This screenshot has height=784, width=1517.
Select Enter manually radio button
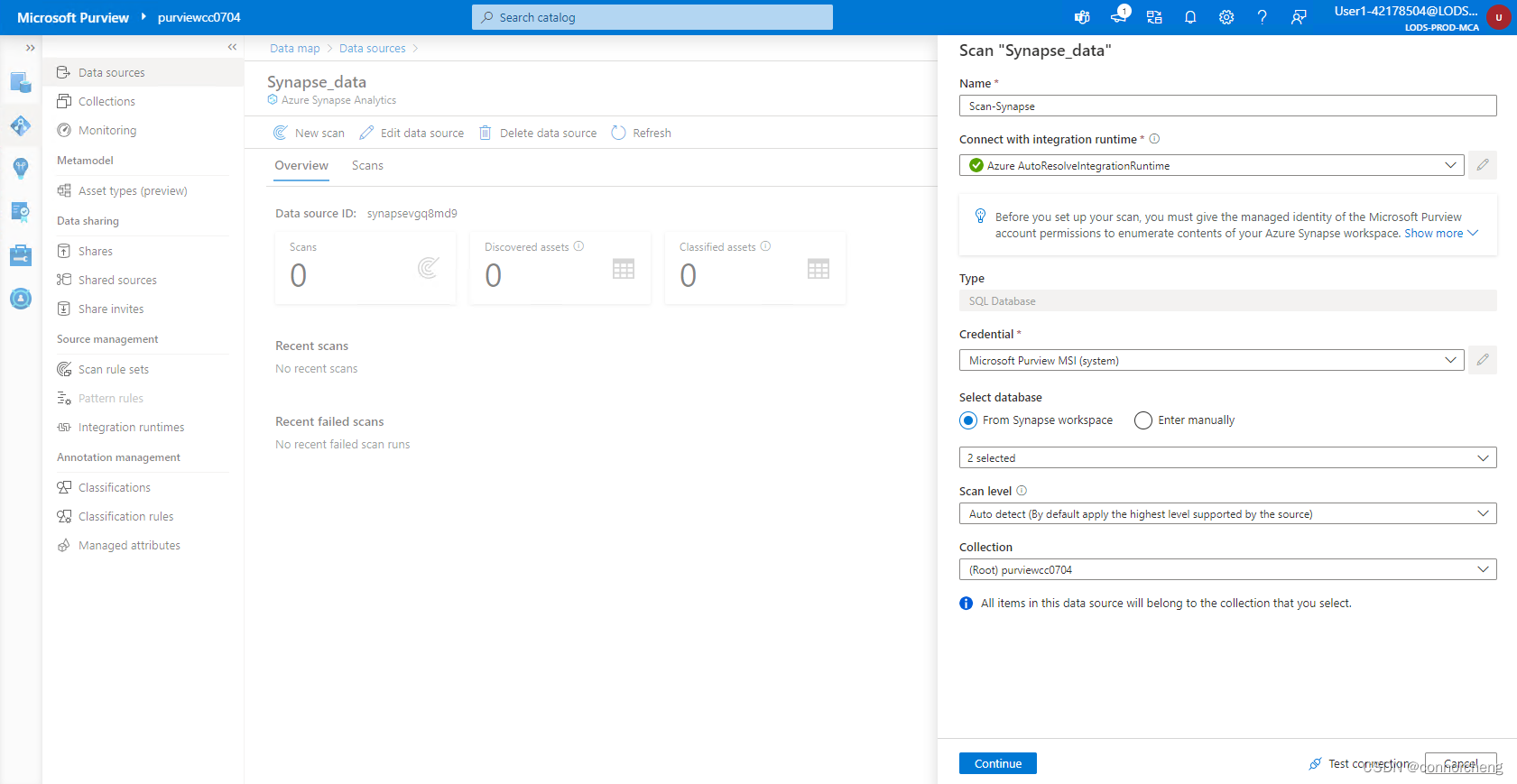(x=1143, y=420)
